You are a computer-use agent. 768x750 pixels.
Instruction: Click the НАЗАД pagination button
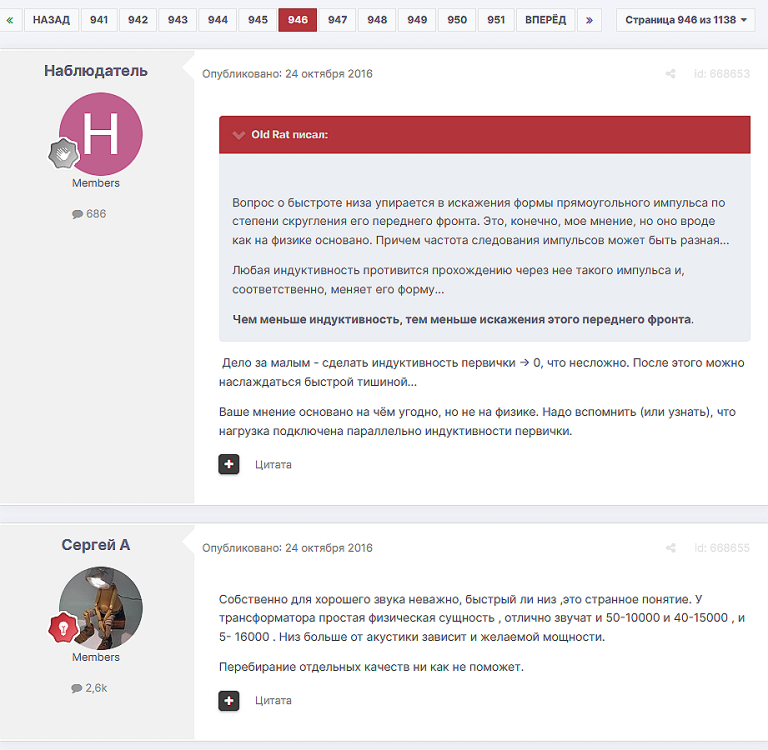point(51,20)
